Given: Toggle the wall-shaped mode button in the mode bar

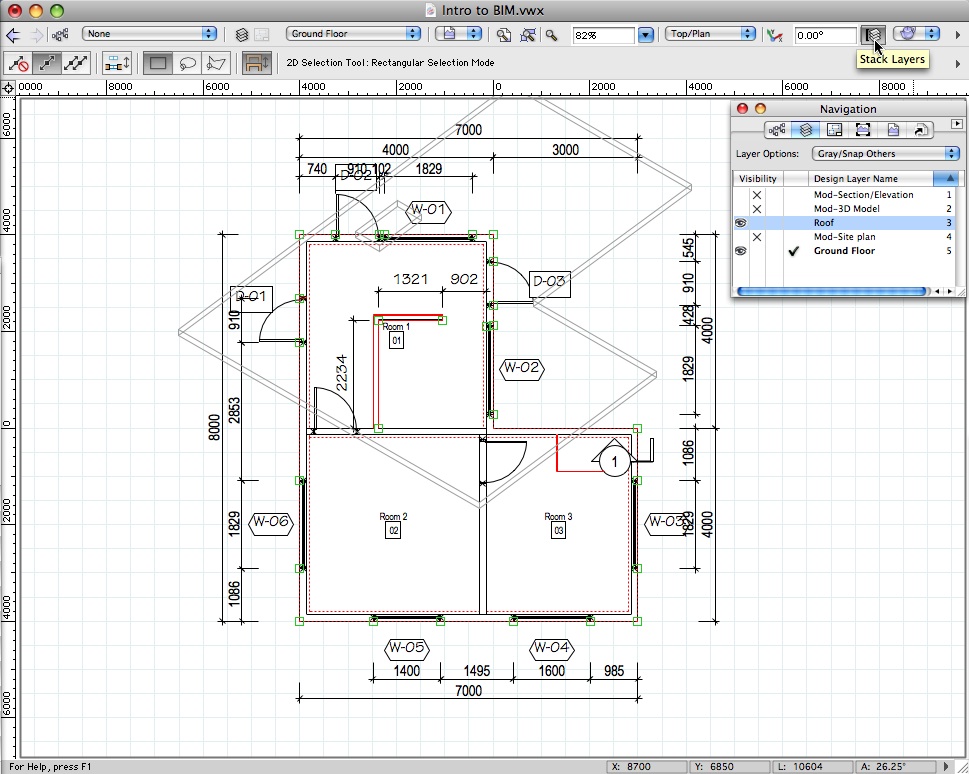Looking at the screenshot, I should click(x=256, y=63).
